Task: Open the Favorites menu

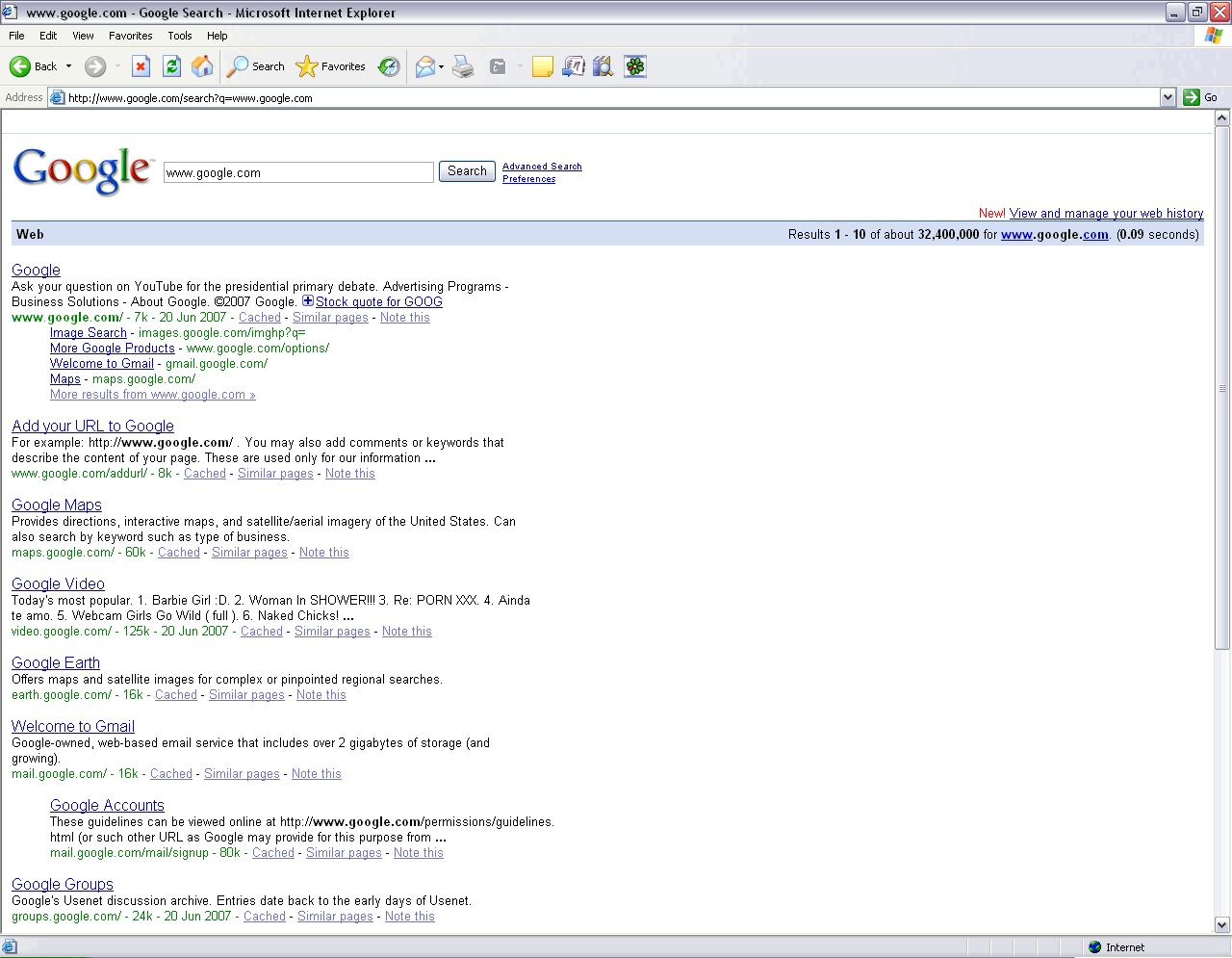Action: click(x=130, y=35)
